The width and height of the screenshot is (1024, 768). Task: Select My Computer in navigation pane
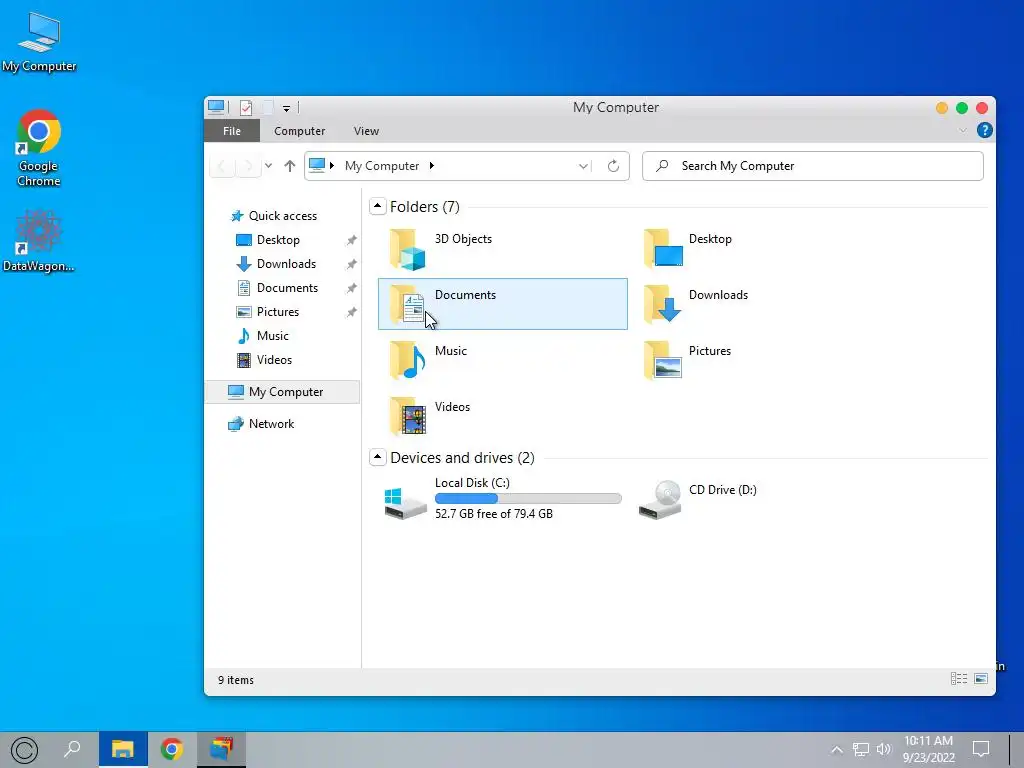point(282,392)
